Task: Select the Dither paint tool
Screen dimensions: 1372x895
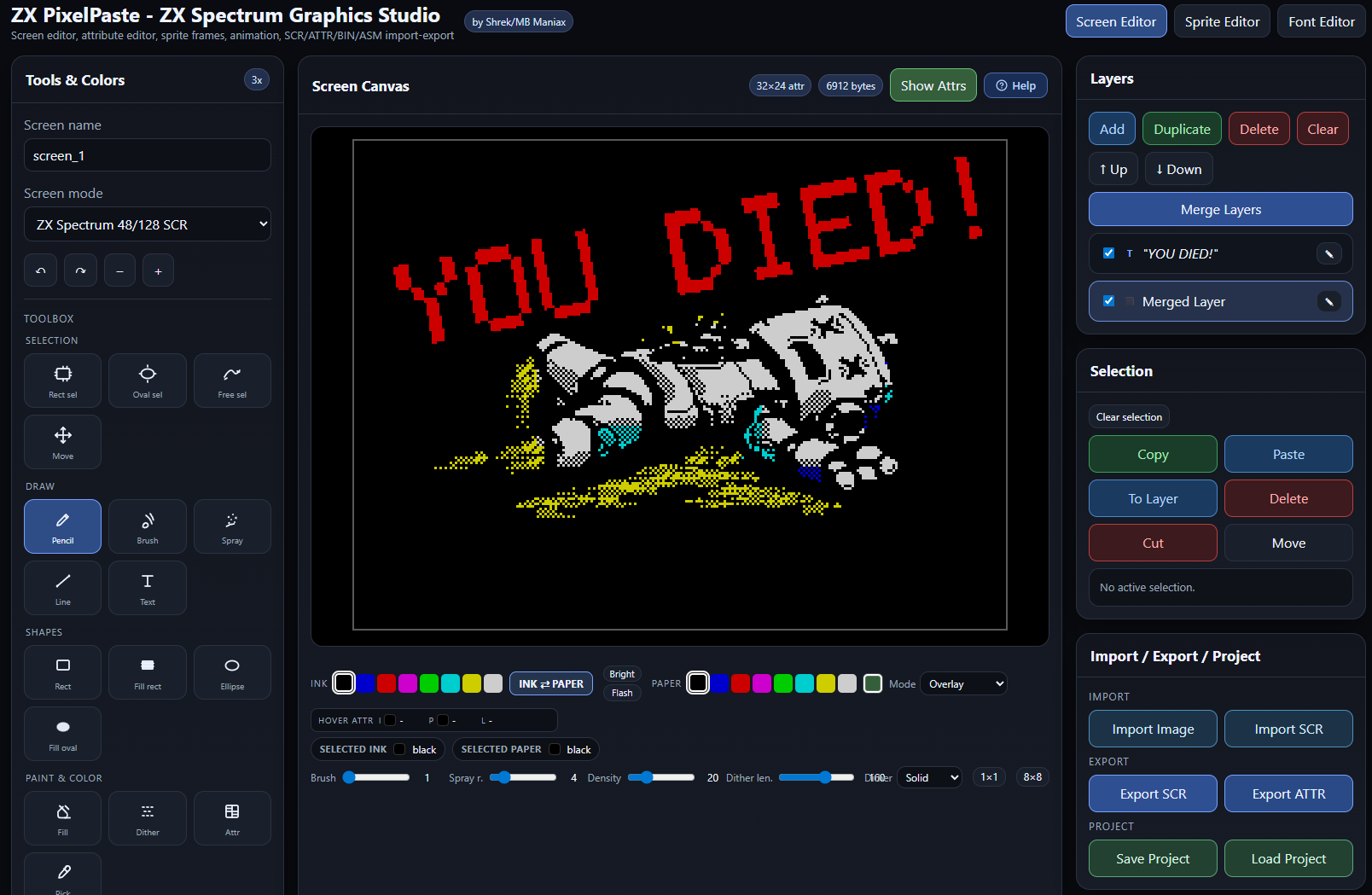Action: tap(148, 818)
